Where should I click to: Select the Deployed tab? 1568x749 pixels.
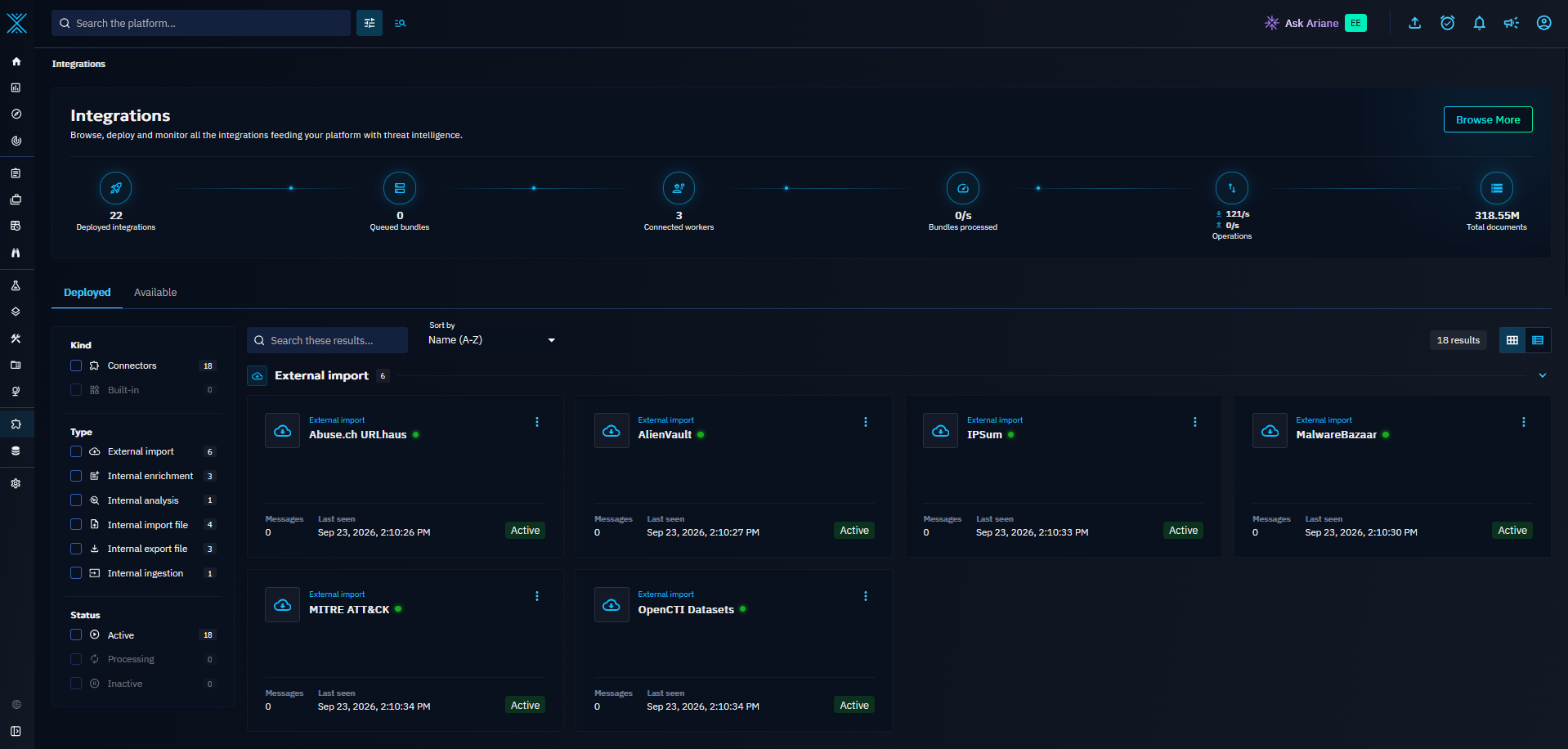point(87,293)
